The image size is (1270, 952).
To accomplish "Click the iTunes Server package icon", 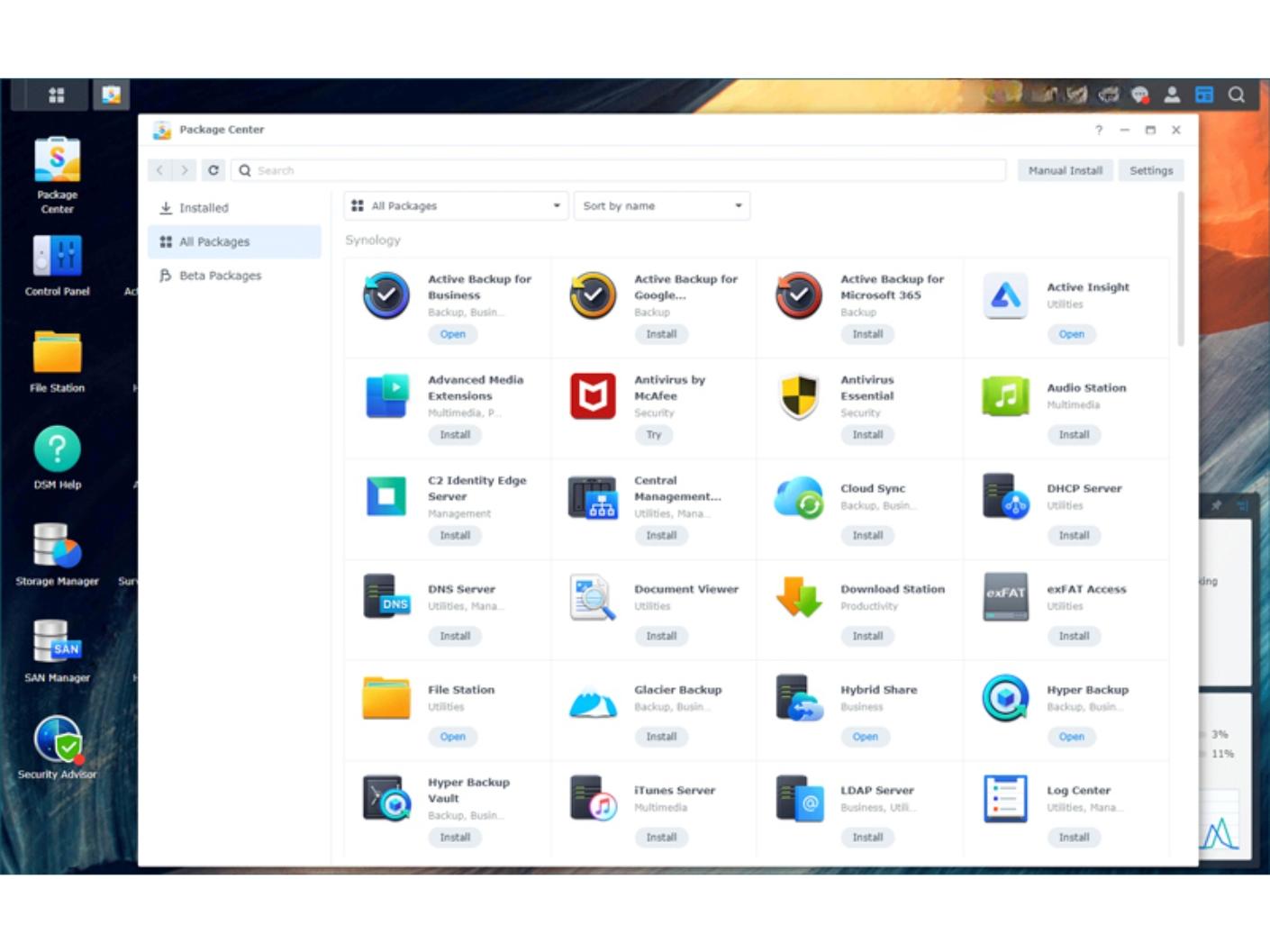I will point(593,798).
